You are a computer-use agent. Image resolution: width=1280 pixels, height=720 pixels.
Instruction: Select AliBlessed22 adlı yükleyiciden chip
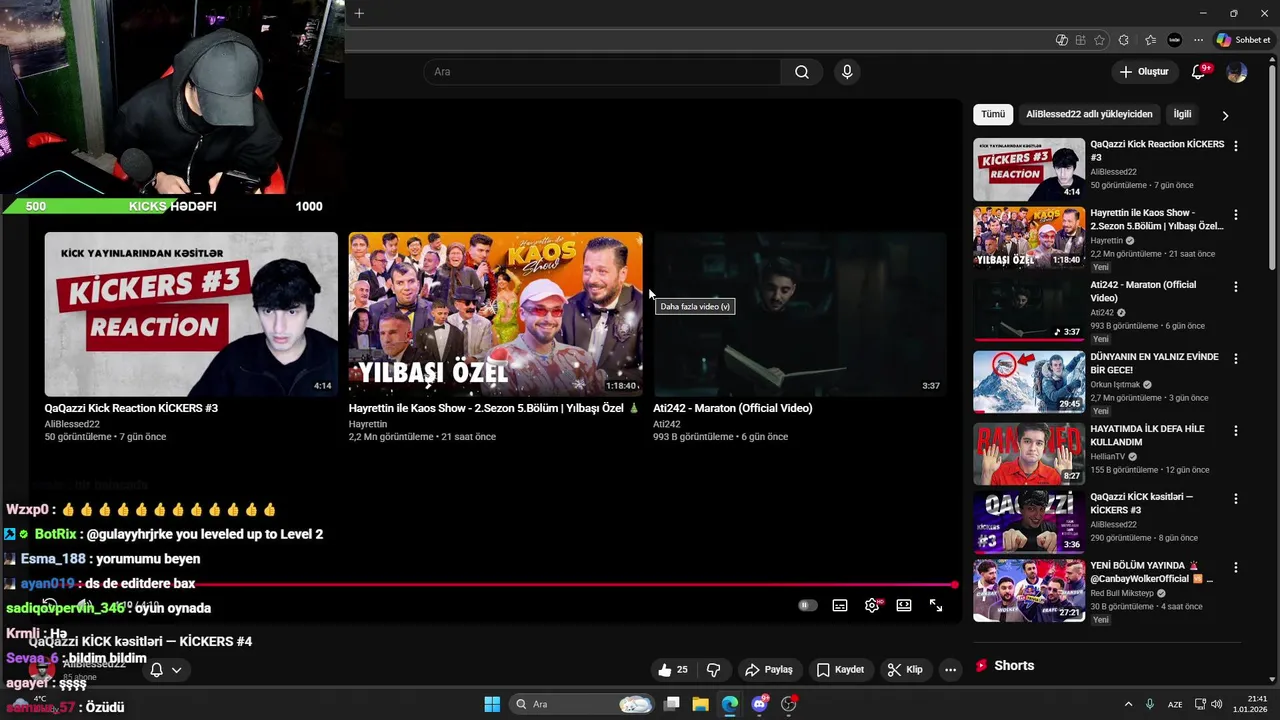[x=1089, y=114]
